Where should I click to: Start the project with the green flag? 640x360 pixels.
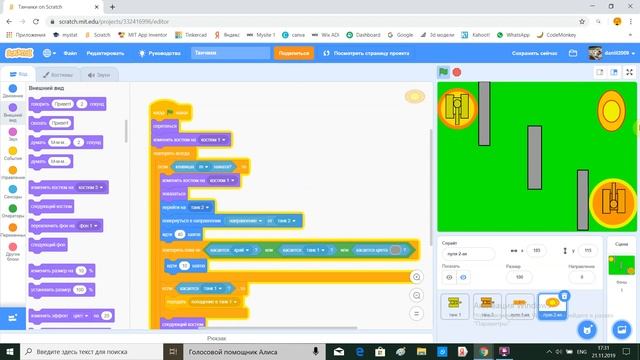[443, 72]
